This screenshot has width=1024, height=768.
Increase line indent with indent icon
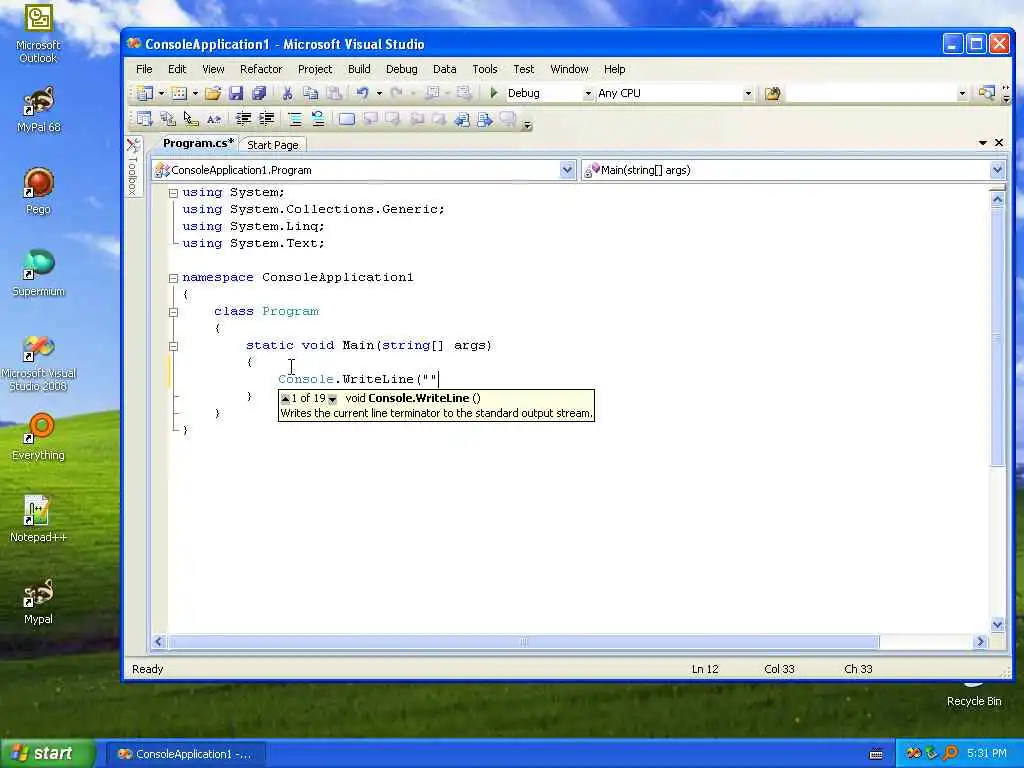point(266,119)
